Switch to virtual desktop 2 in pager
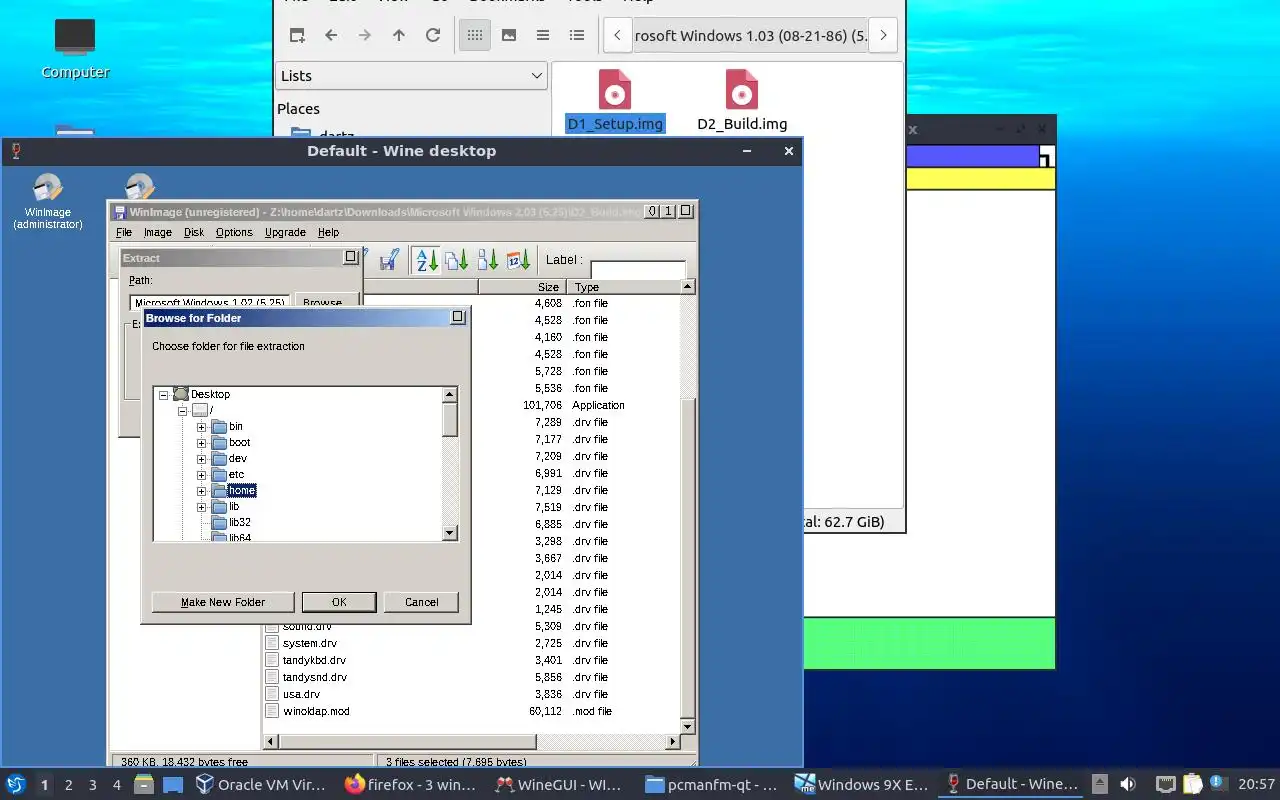 click(68, 785)
